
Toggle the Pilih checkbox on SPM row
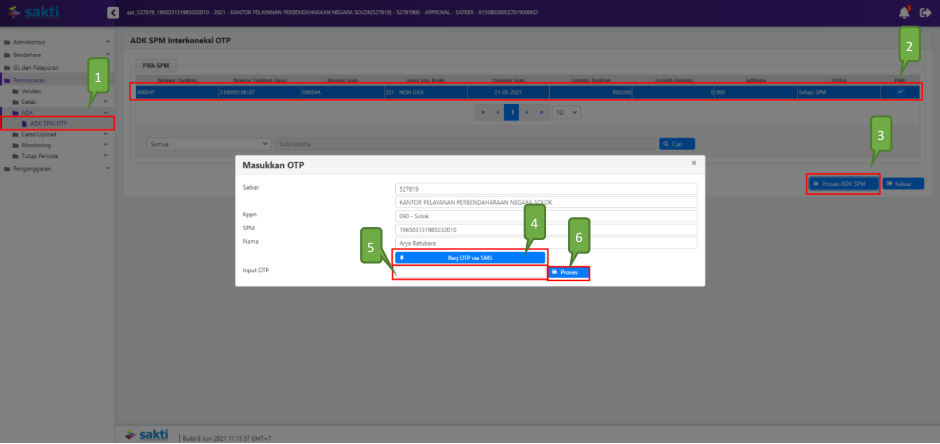[900, 91]
